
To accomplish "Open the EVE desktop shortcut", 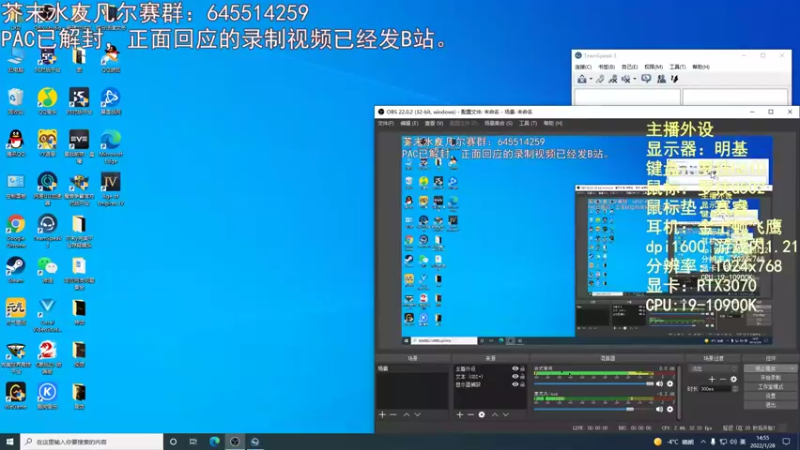I will [79, 147].
